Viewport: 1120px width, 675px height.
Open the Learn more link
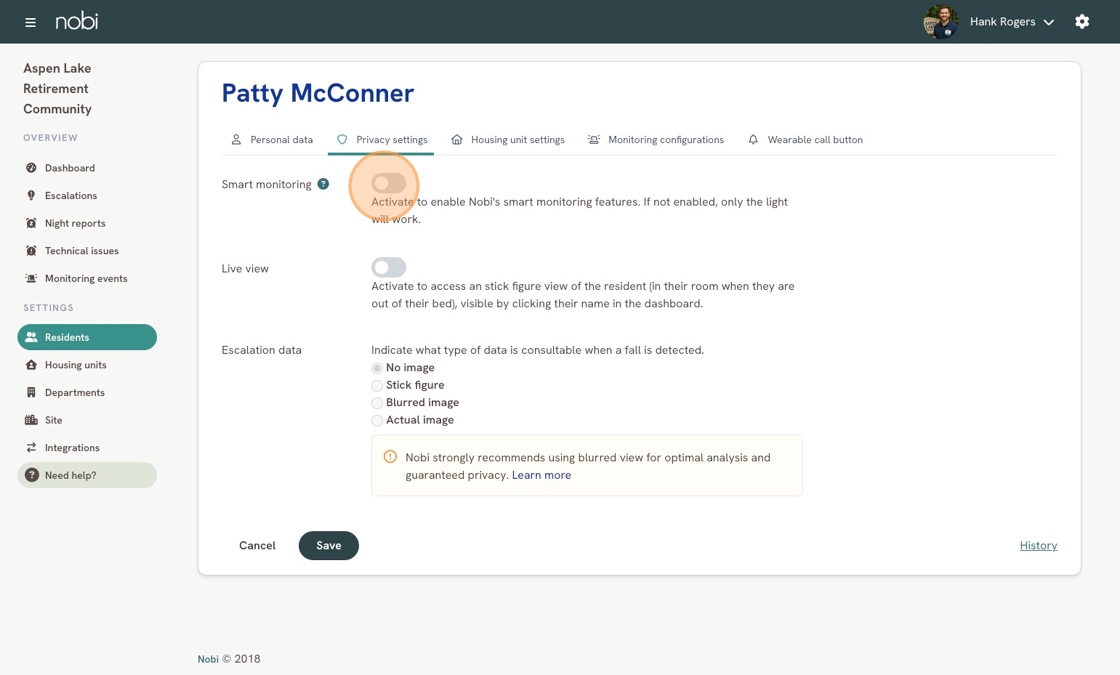(541, 475)
